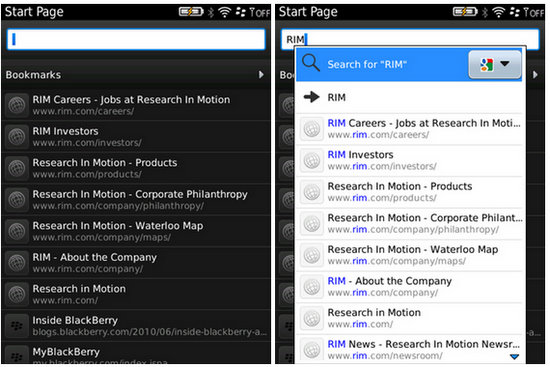
Task: Select Research In Motion - Products suggestion
Action: click(x=409, y=192)
